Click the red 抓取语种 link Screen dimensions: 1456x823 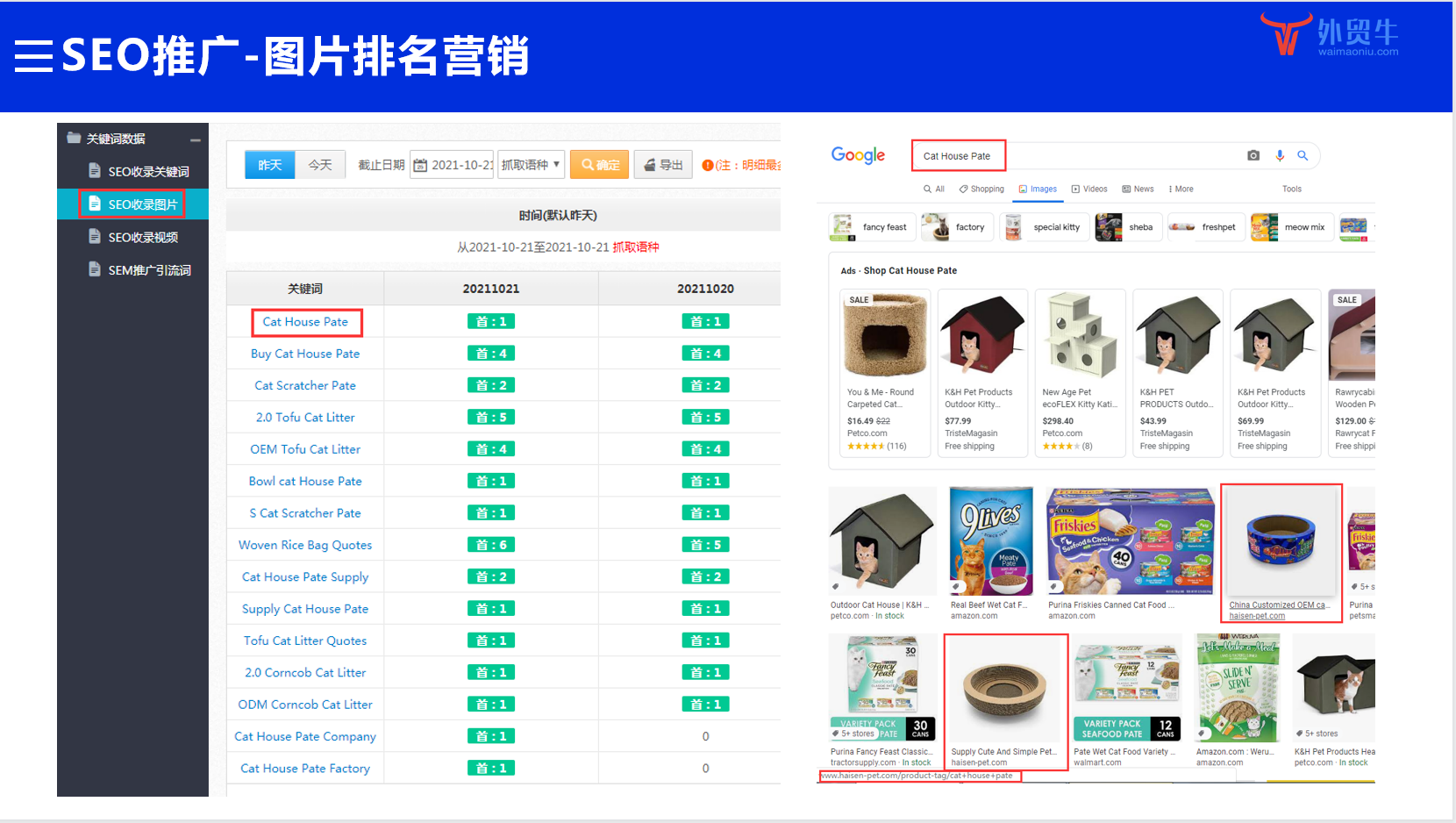636,247
